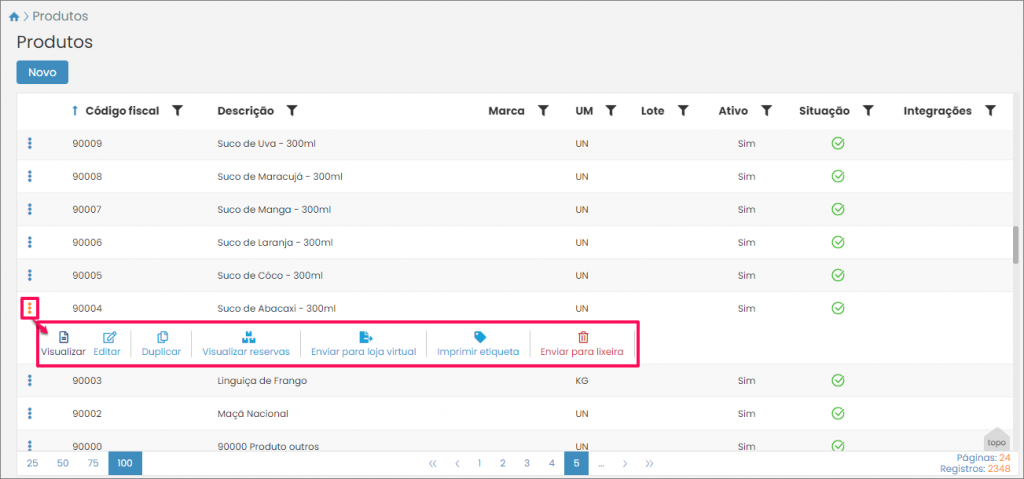Set 50 records per page
Viewport: 1024px width, 479px height.
63,463
